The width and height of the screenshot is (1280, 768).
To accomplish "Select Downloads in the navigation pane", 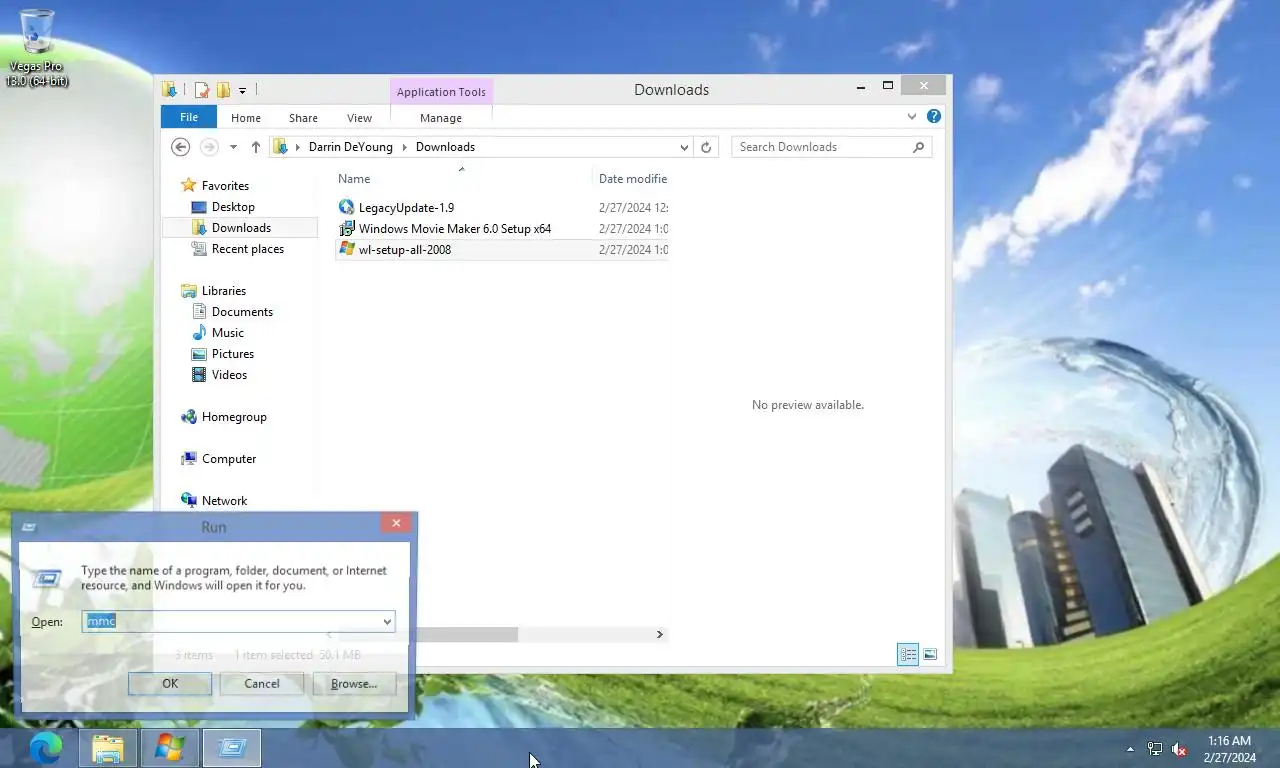I will pos(240,228).
